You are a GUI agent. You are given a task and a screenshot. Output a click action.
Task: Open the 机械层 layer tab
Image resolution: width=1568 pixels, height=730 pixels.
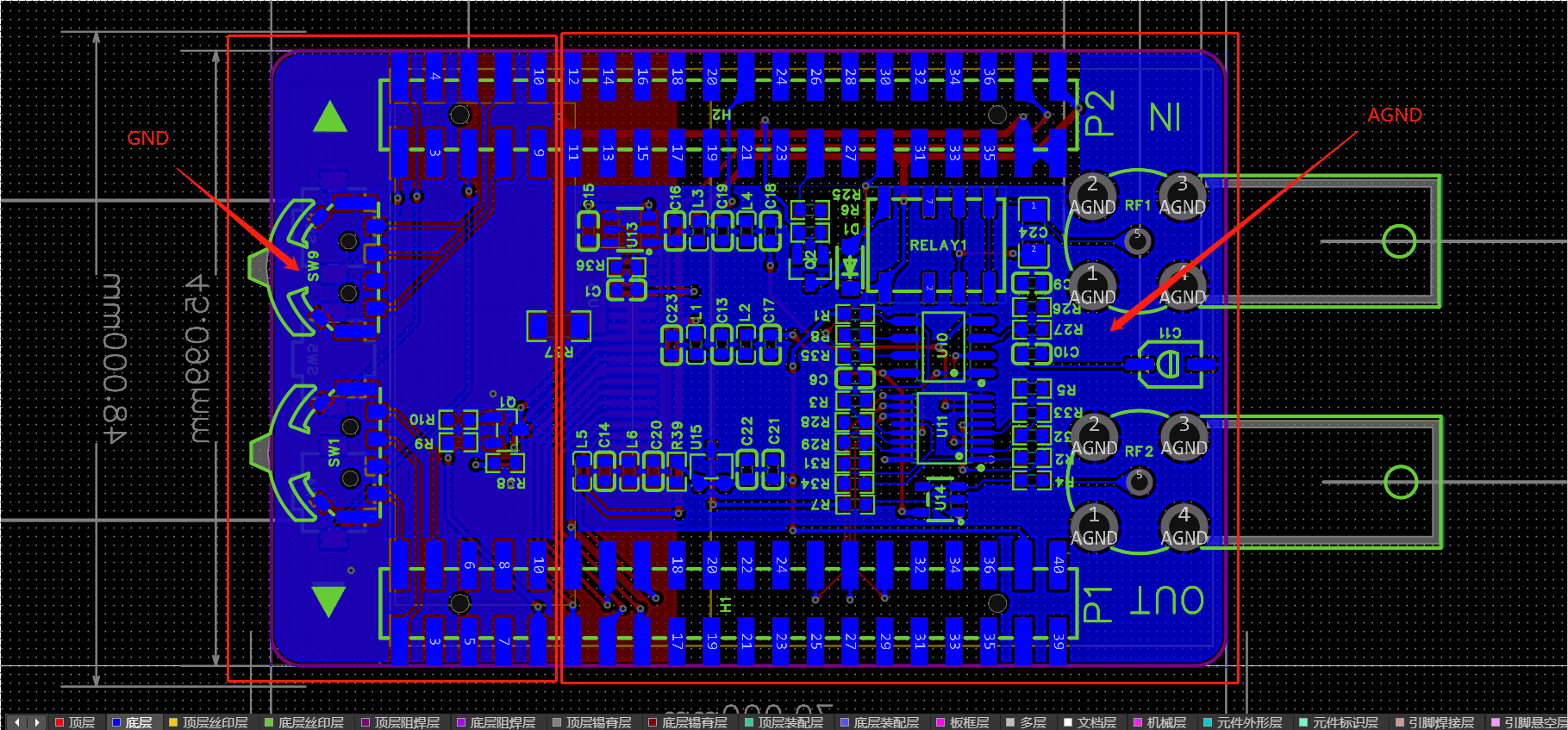[x=1160, y=722]
